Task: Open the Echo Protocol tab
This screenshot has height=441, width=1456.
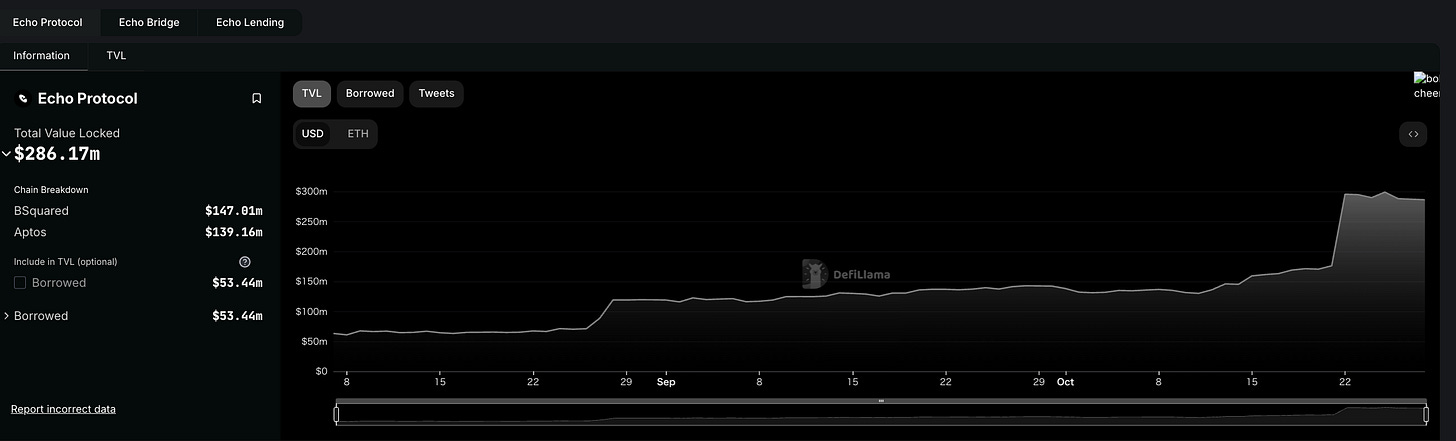Action: pyautogui.click(x=48, y=22)
